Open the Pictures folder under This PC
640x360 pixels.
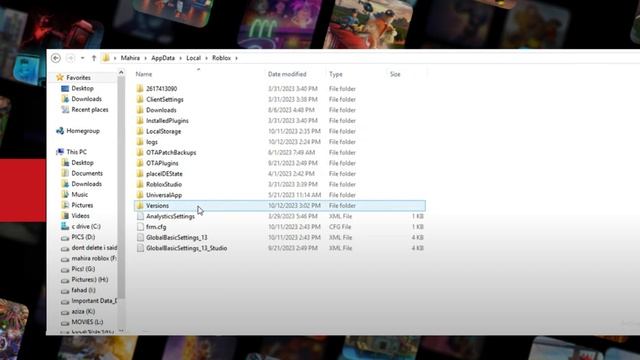[x=82, y=205]
